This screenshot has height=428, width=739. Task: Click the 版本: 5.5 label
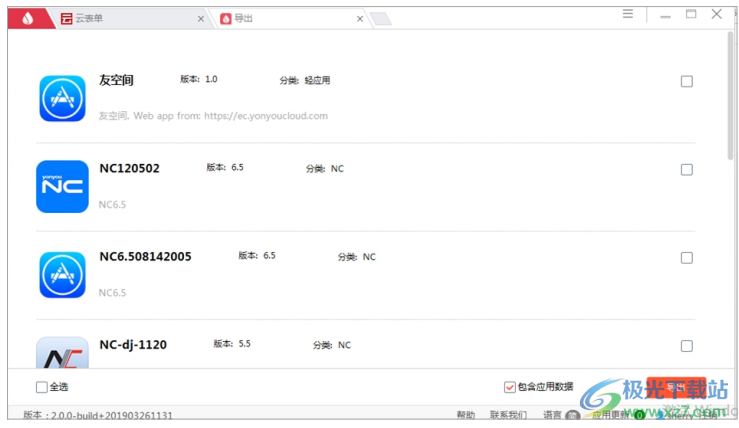point(232,344)
